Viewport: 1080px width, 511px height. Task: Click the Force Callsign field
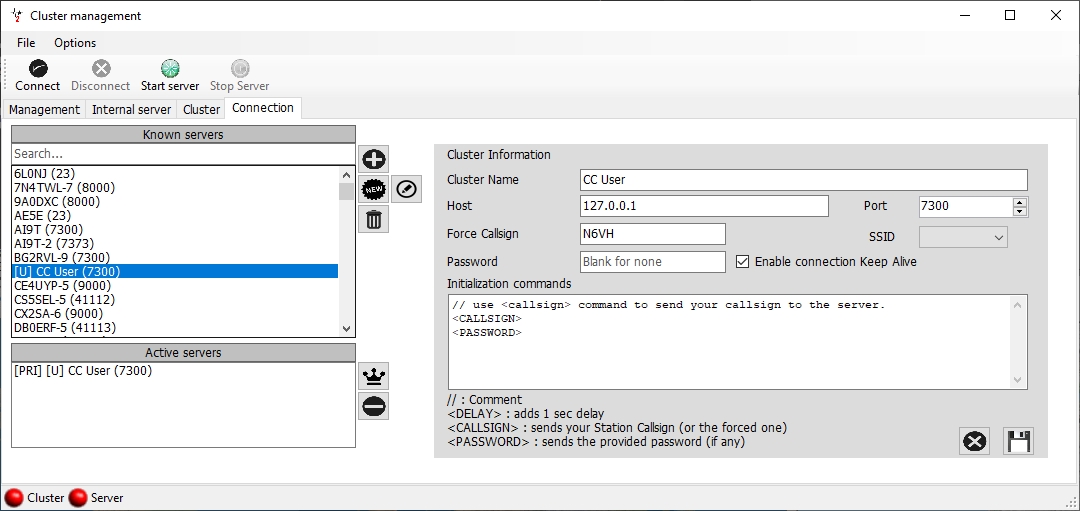(653, 233)
